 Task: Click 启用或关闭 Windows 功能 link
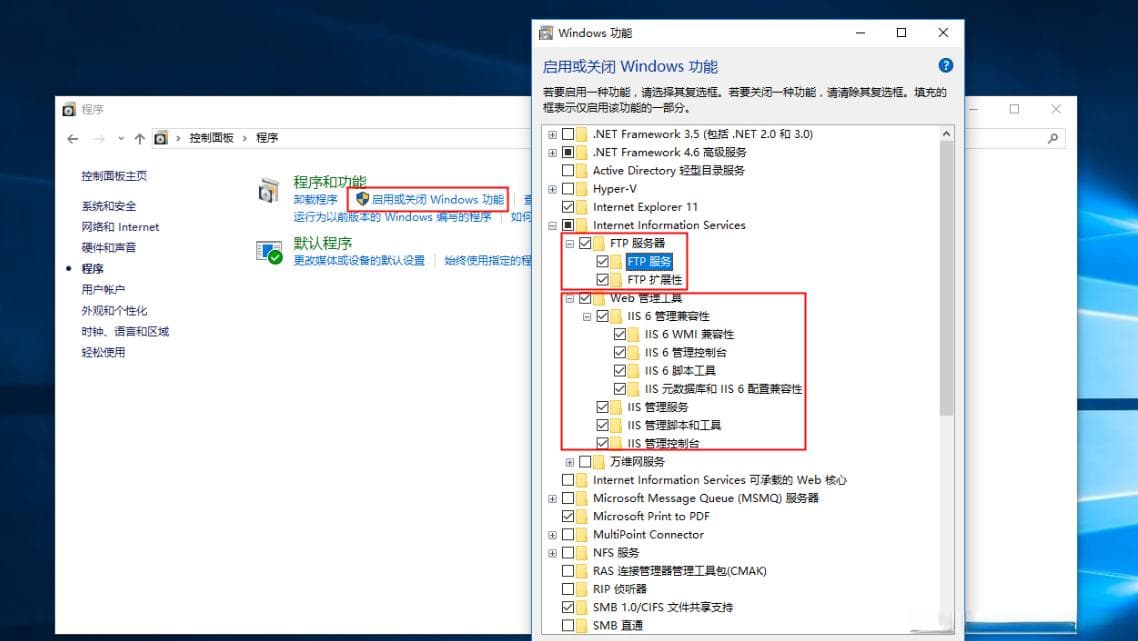tap(438, 200)
